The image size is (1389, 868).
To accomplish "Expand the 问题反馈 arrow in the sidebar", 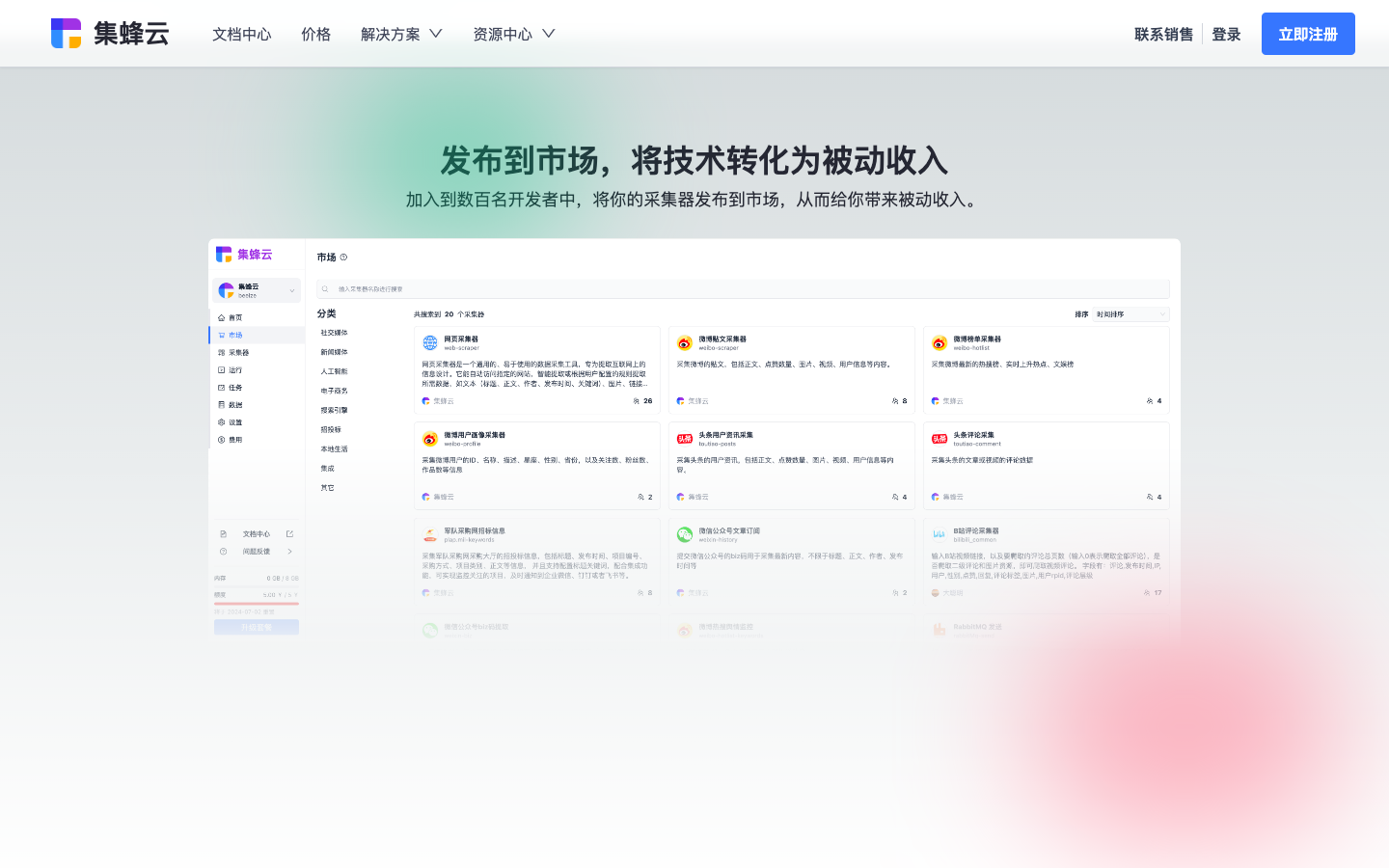I will point(289,552).
